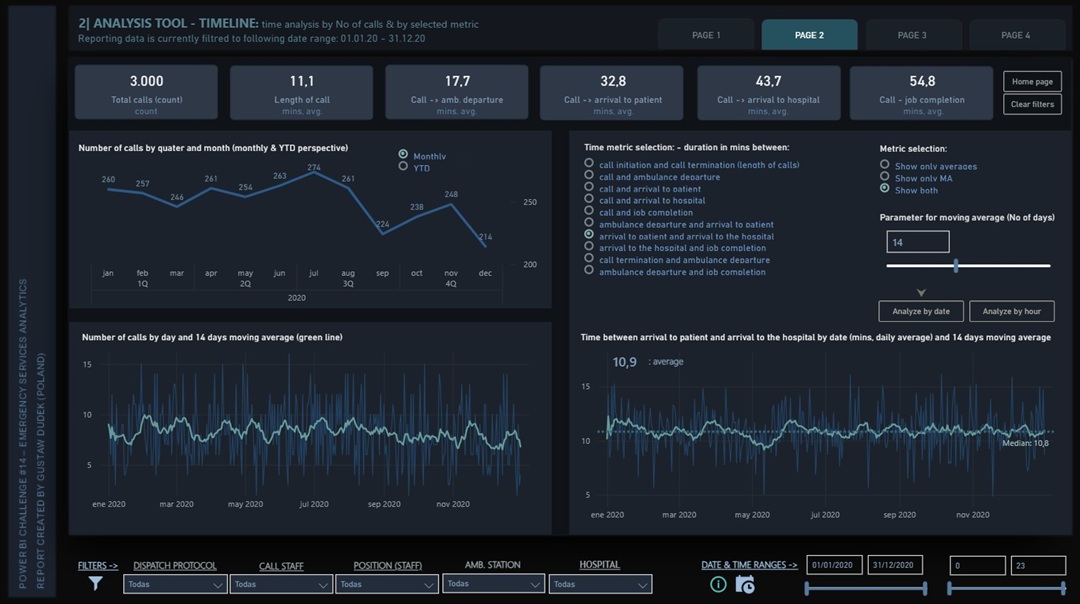Choose 'call and ambulance departure' time metric
Viewport: 1080px width, 604px height.
point(589,176)
